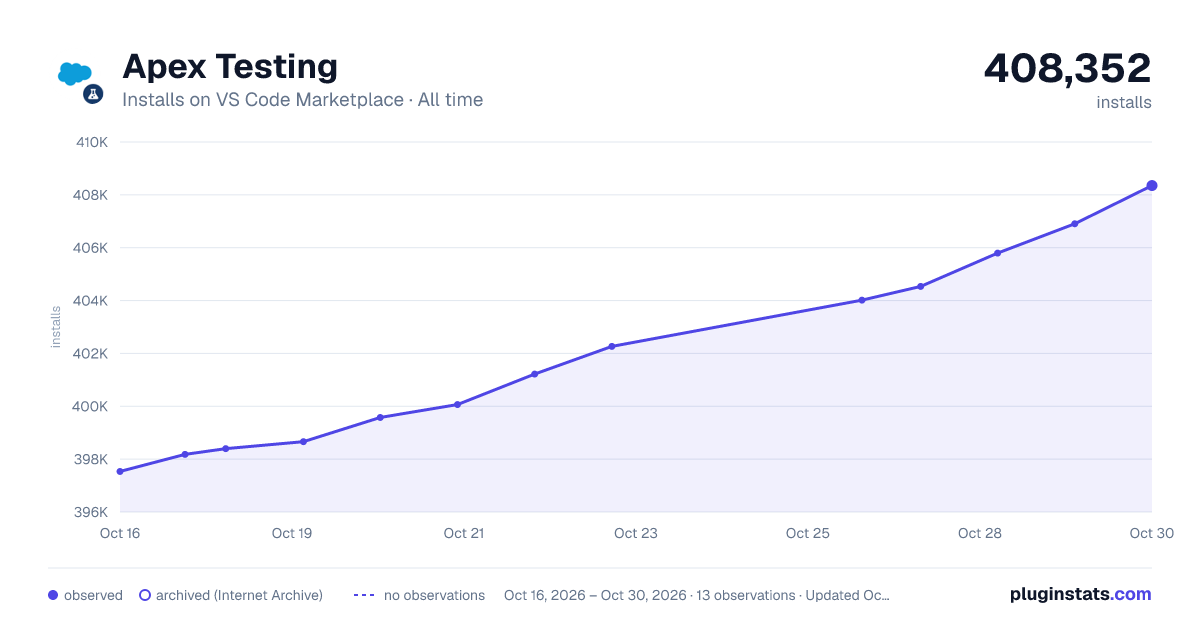The width and height of the screenshot is (1200, 630).
Task: Click the observed legend dot
Action: [x=53, y=595]
